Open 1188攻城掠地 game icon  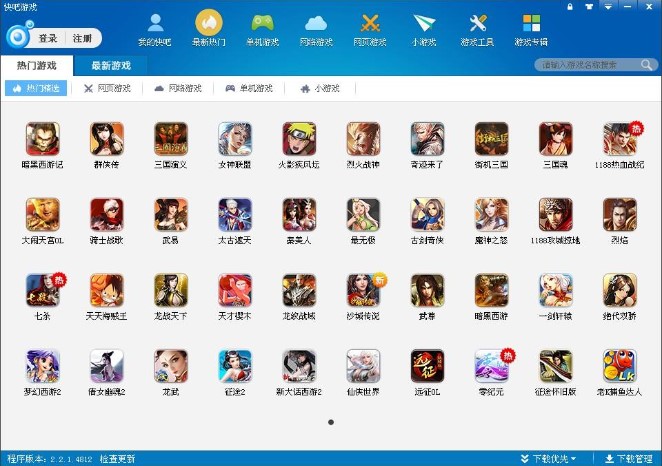(556, 215)
